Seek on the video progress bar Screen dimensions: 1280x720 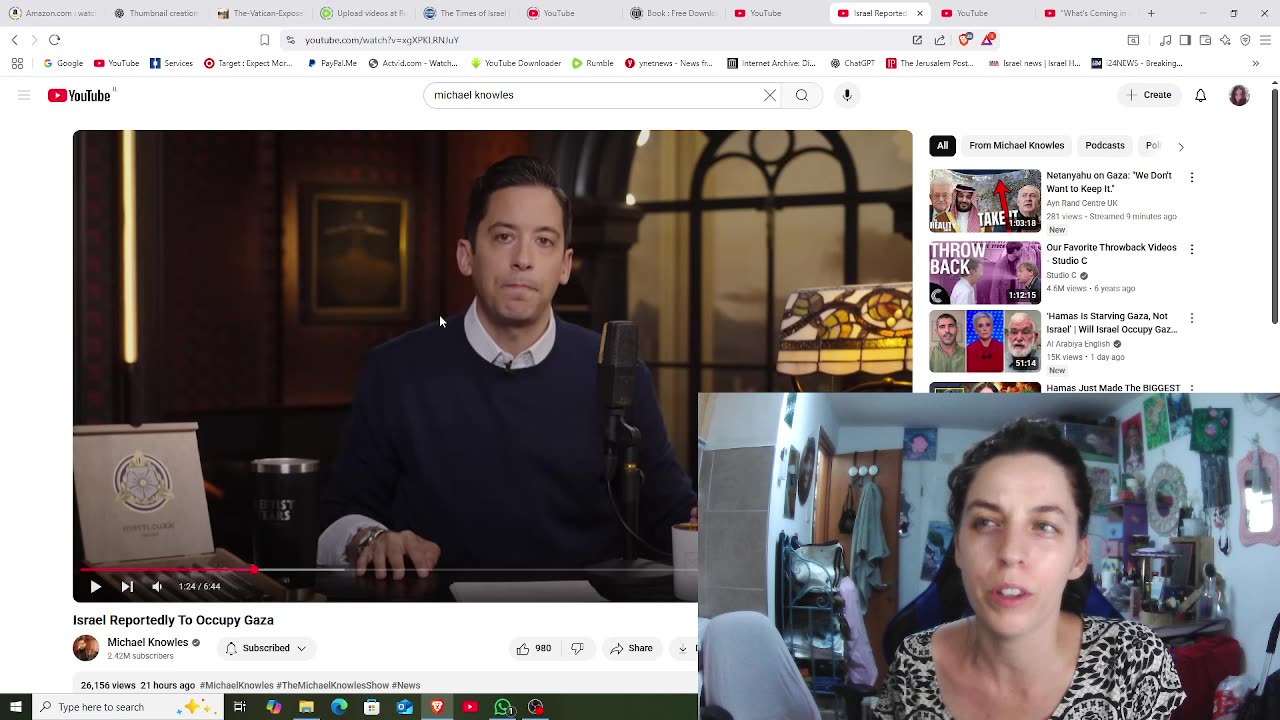point(390,570)
